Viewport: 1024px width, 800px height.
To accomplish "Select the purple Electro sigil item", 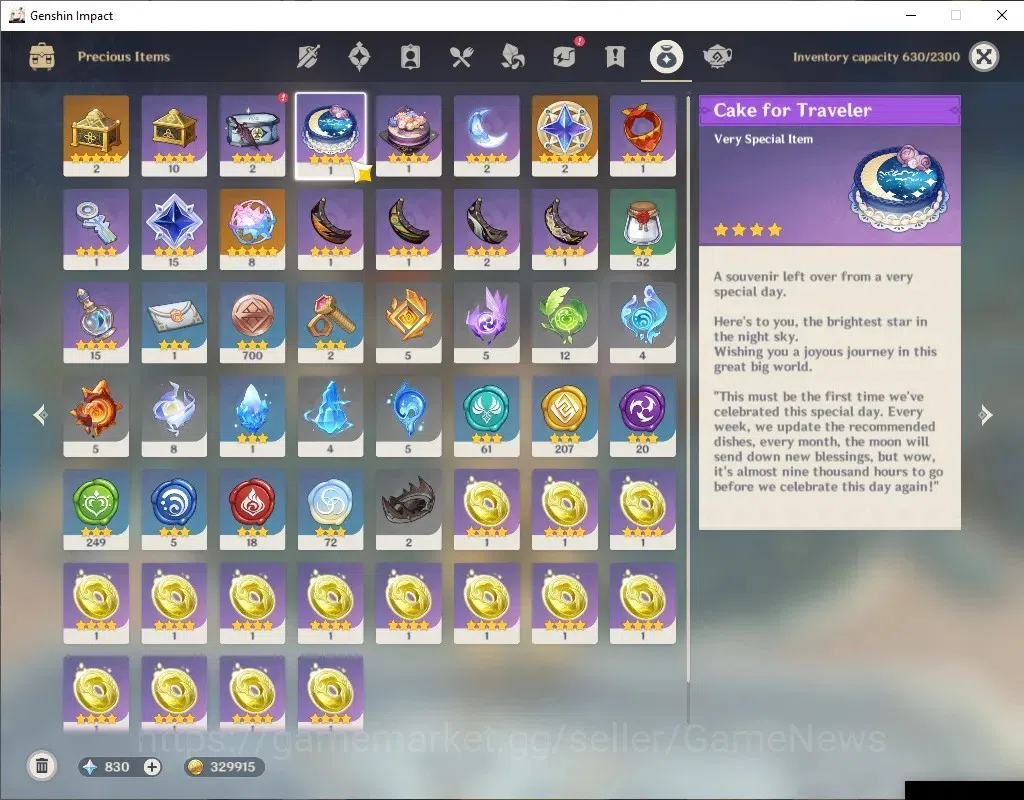I will [x=487, y=323].
